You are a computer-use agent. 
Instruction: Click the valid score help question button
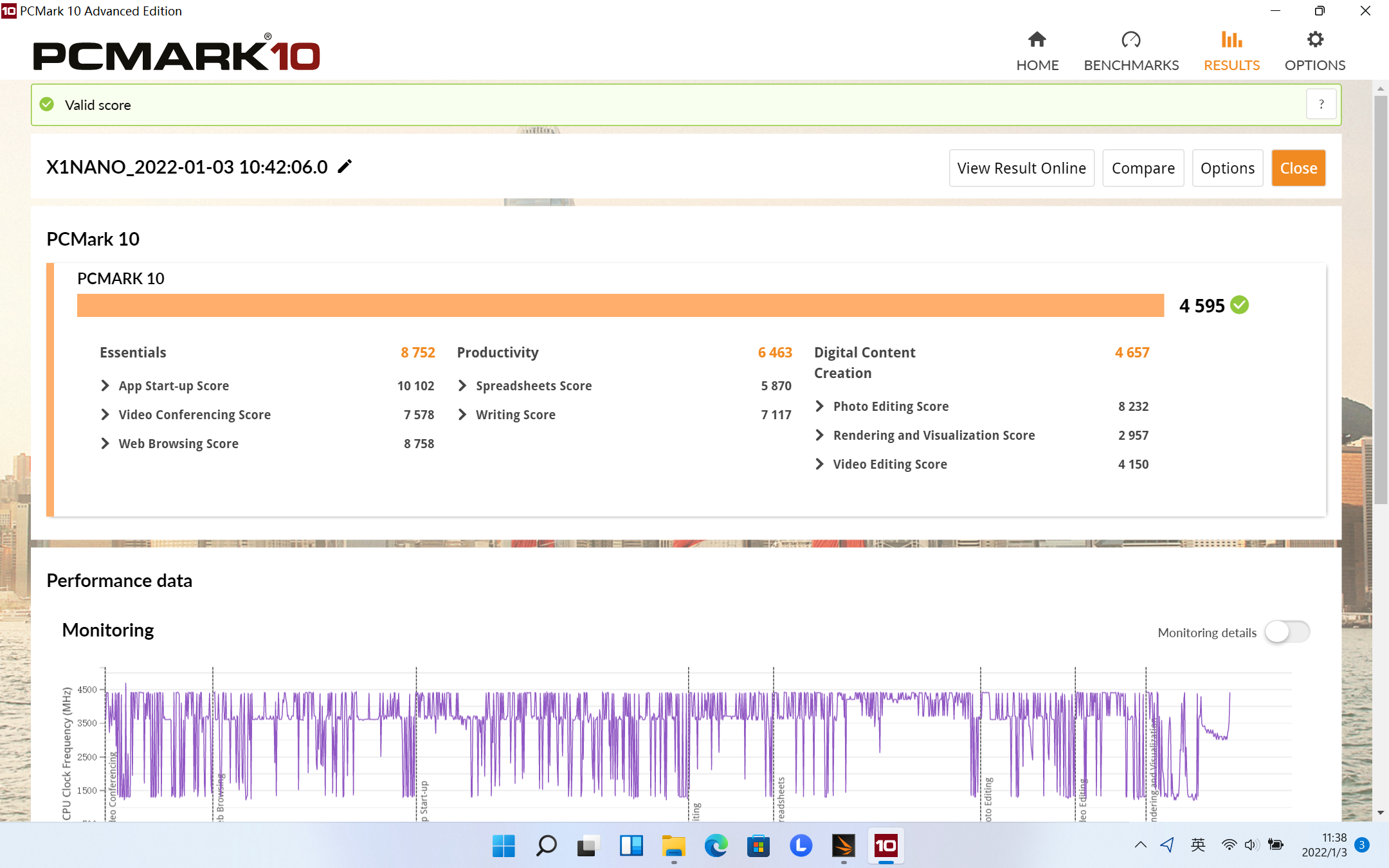[x=1321, y=104]
